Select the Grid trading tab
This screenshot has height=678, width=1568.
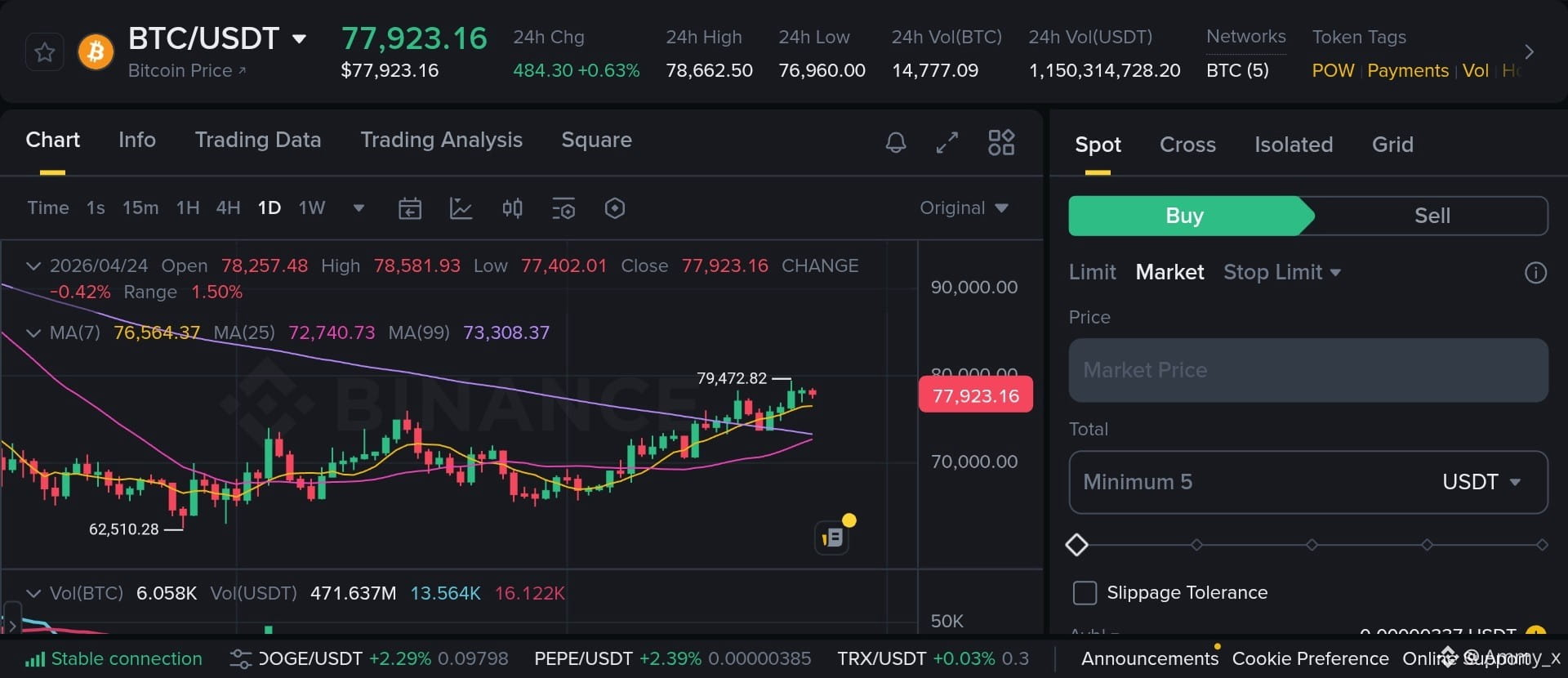click(1392, 145)
